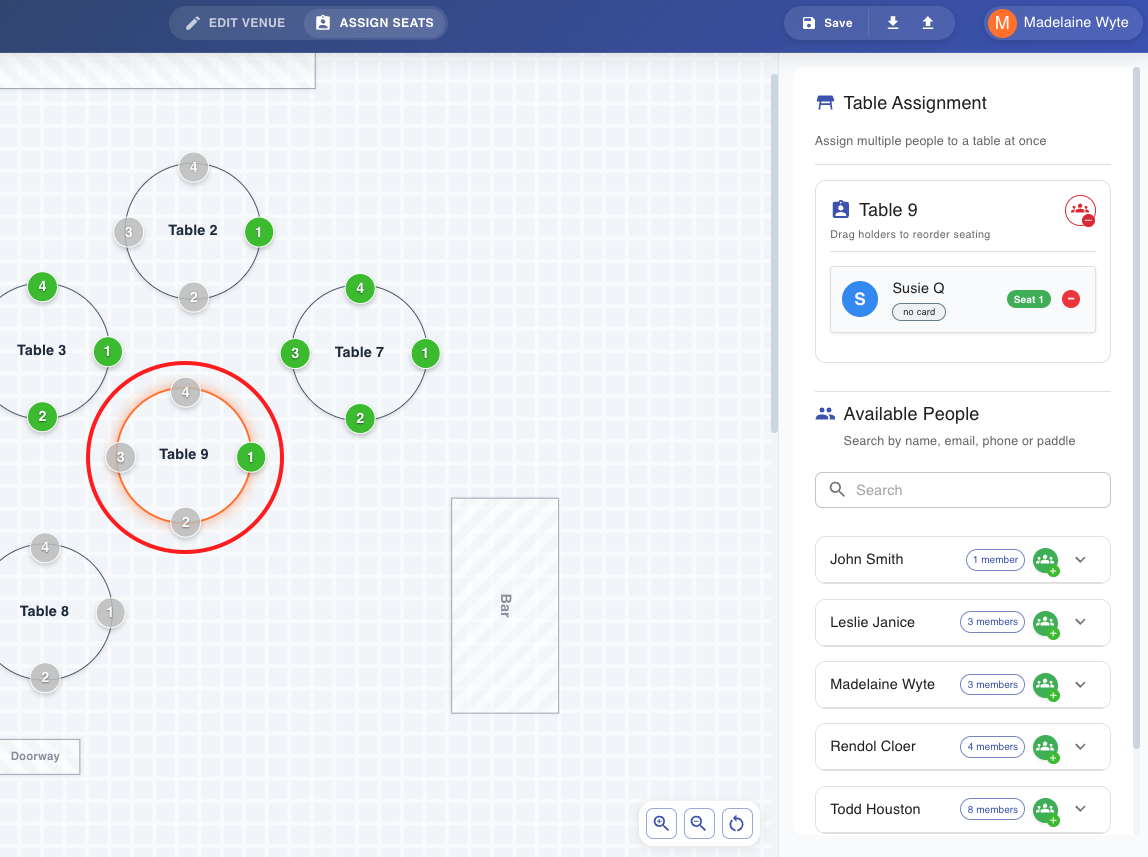
Task: Click the M avatar in the header
Action: click(1002, 23)
